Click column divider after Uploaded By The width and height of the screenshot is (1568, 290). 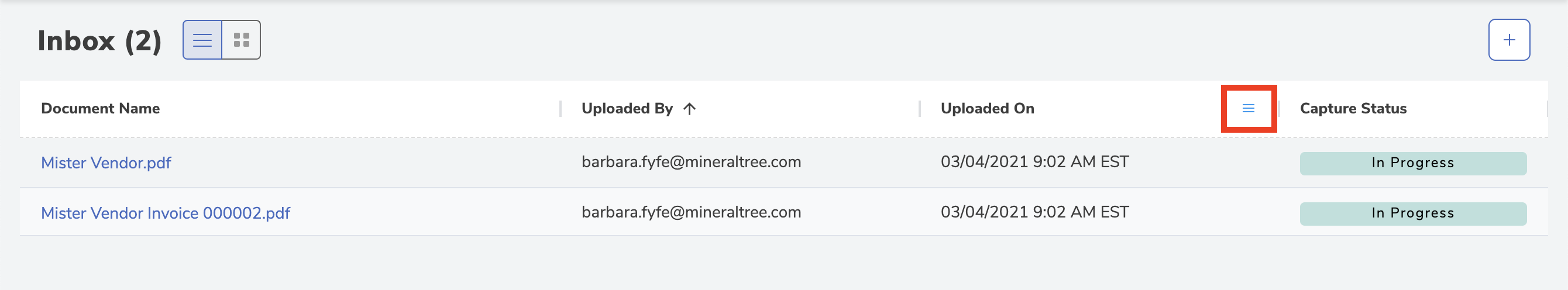pyautogui.click(x=919, y=109)
